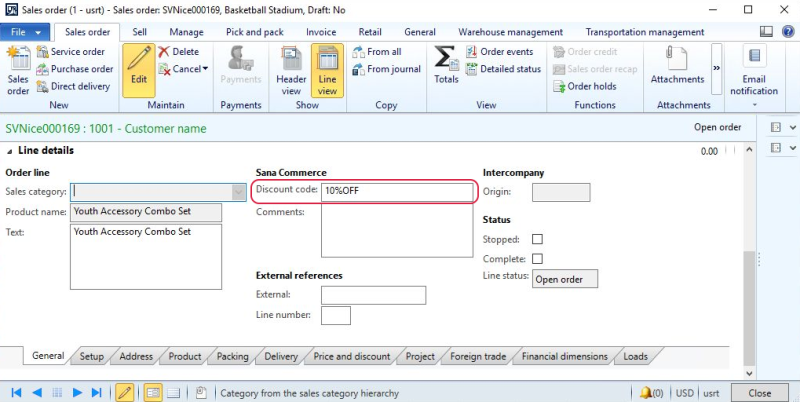Viewport: 800px width, 402px height.
Task: Switch to the Price and discount tab
Action: (351, 356)
